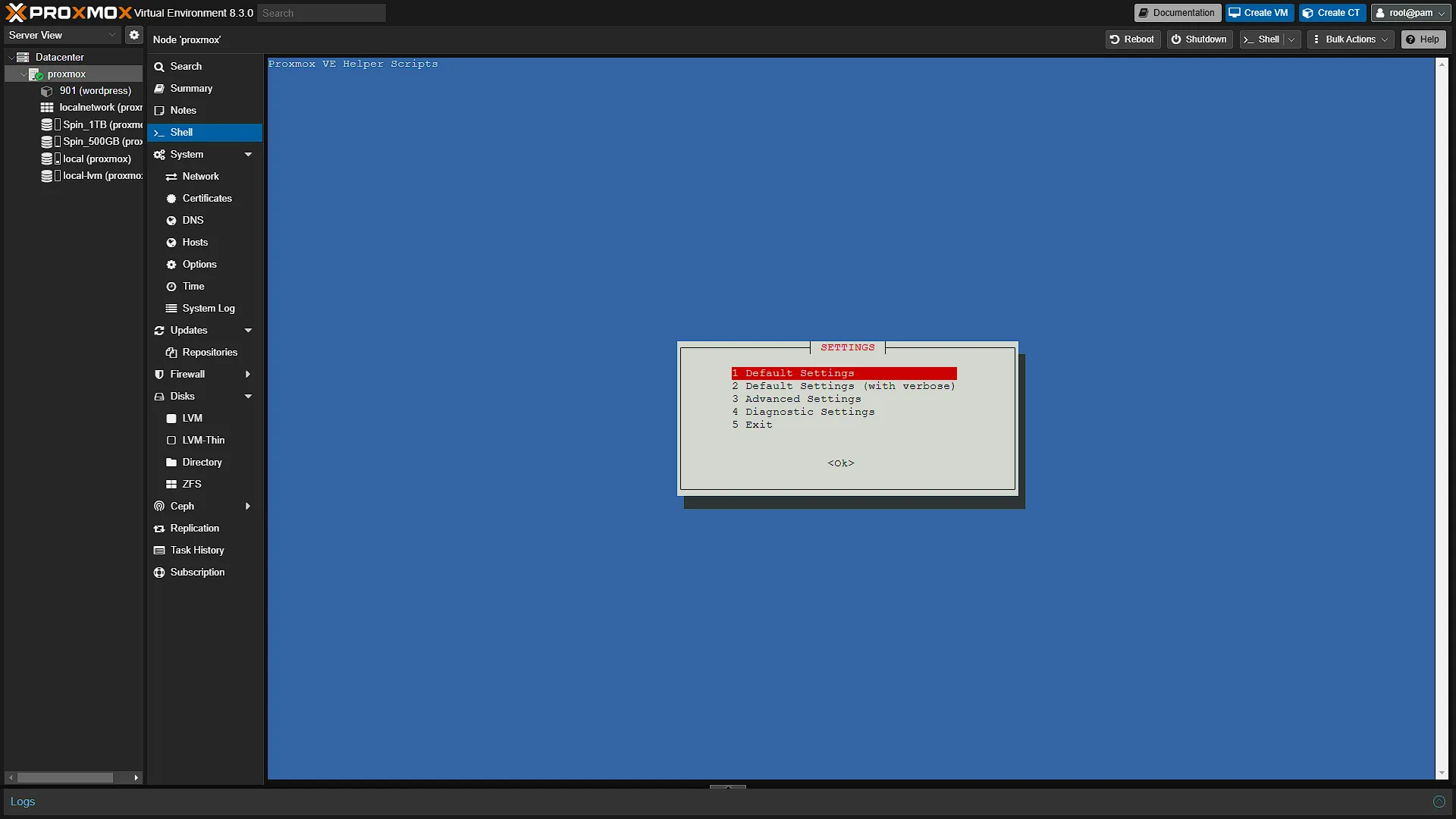Open the Shell button dropdown arrow
Screen dimensions: 1456x819
1292,39
